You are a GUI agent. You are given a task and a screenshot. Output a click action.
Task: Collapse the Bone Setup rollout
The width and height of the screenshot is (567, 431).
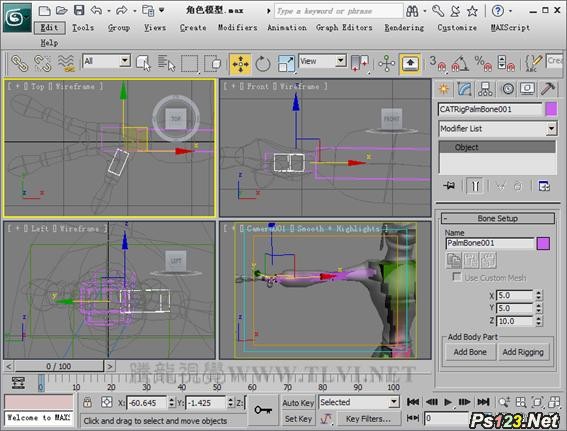(x=498, y=218)
